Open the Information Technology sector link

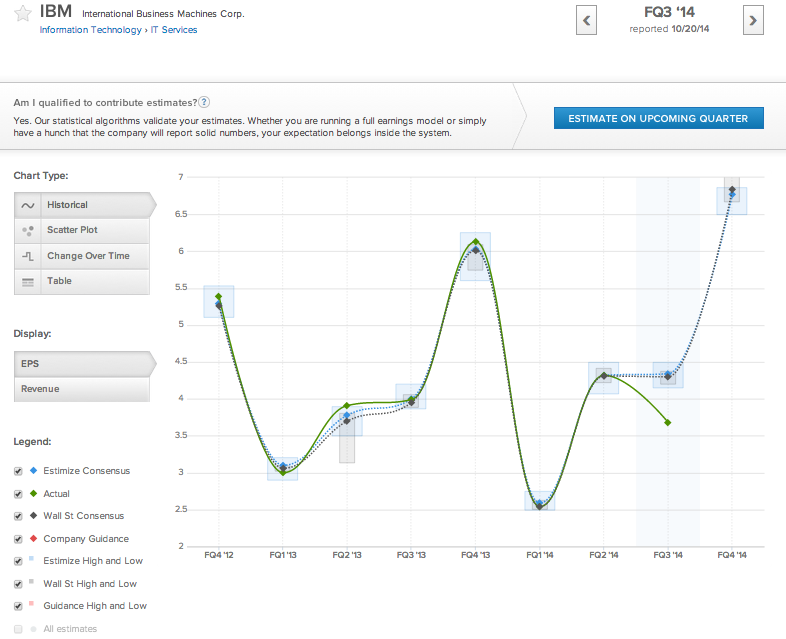coord(90,30)
